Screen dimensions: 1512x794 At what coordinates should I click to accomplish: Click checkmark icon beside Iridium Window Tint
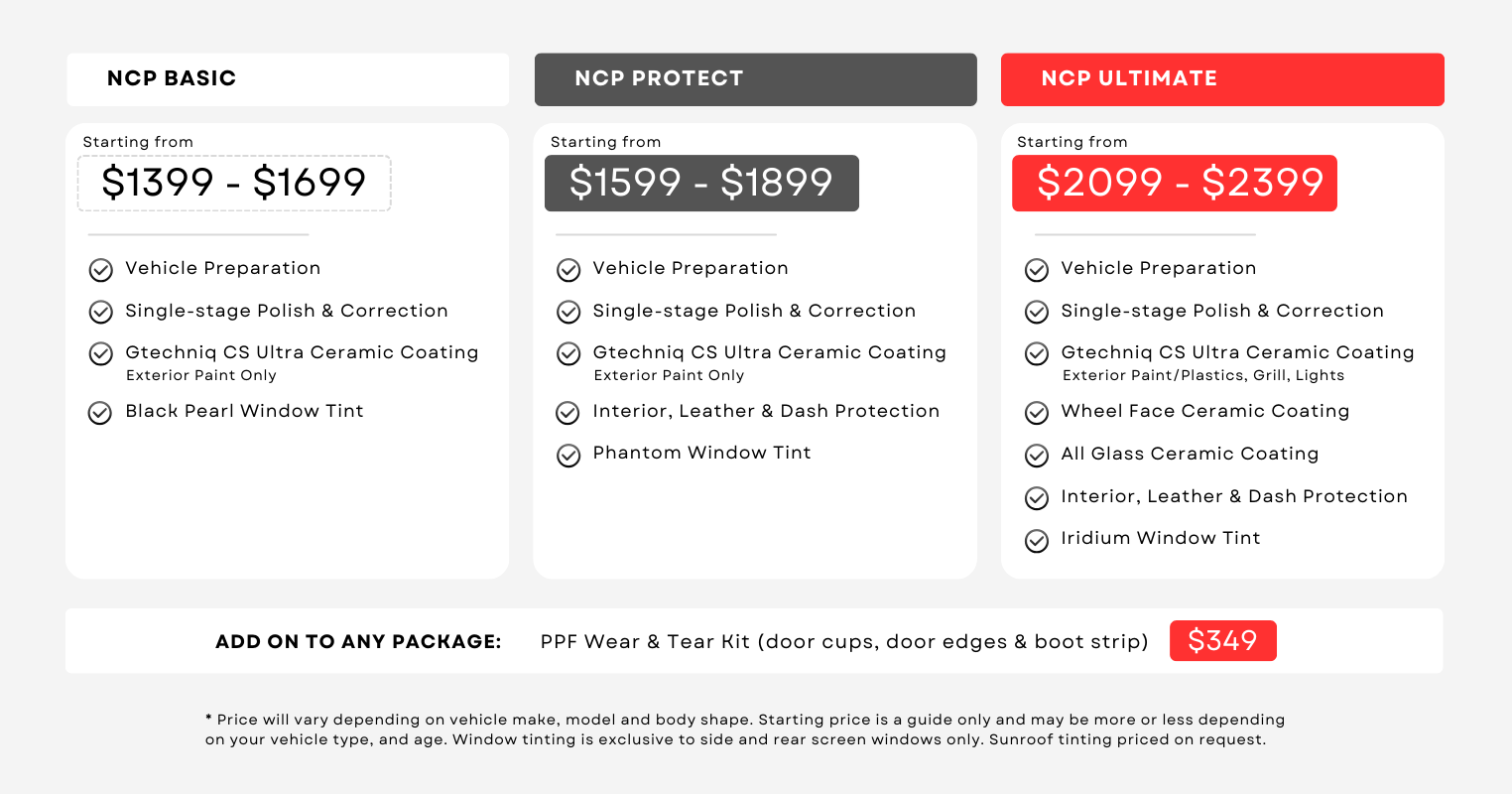click(1037, 541)
